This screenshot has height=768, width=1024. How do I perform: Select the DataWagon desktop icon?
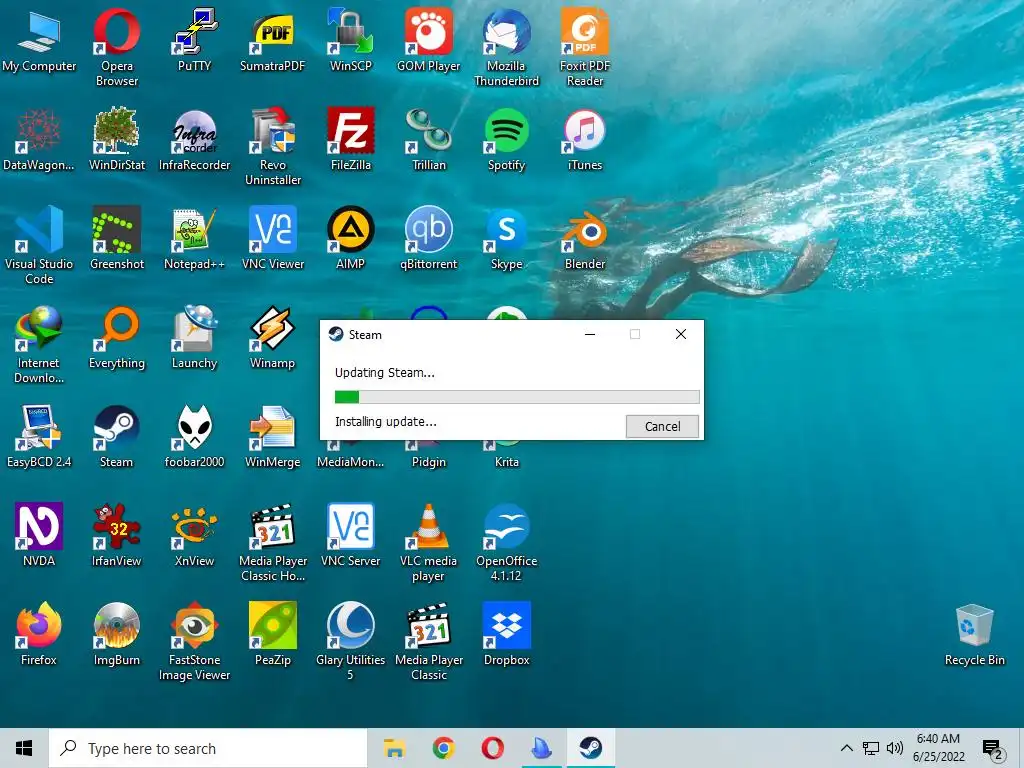pos(39,139)
